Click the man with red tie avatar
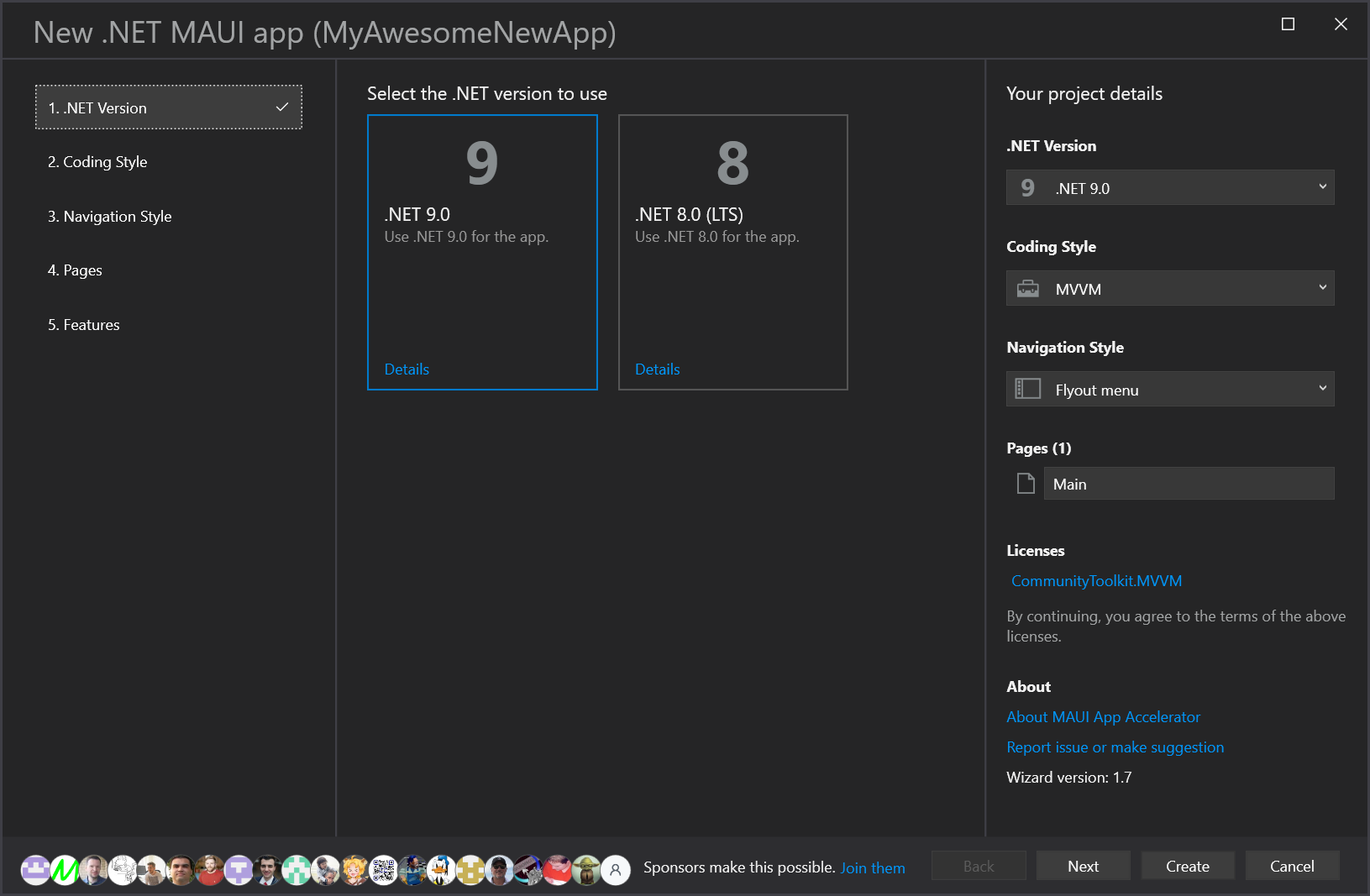 point(267,870)
